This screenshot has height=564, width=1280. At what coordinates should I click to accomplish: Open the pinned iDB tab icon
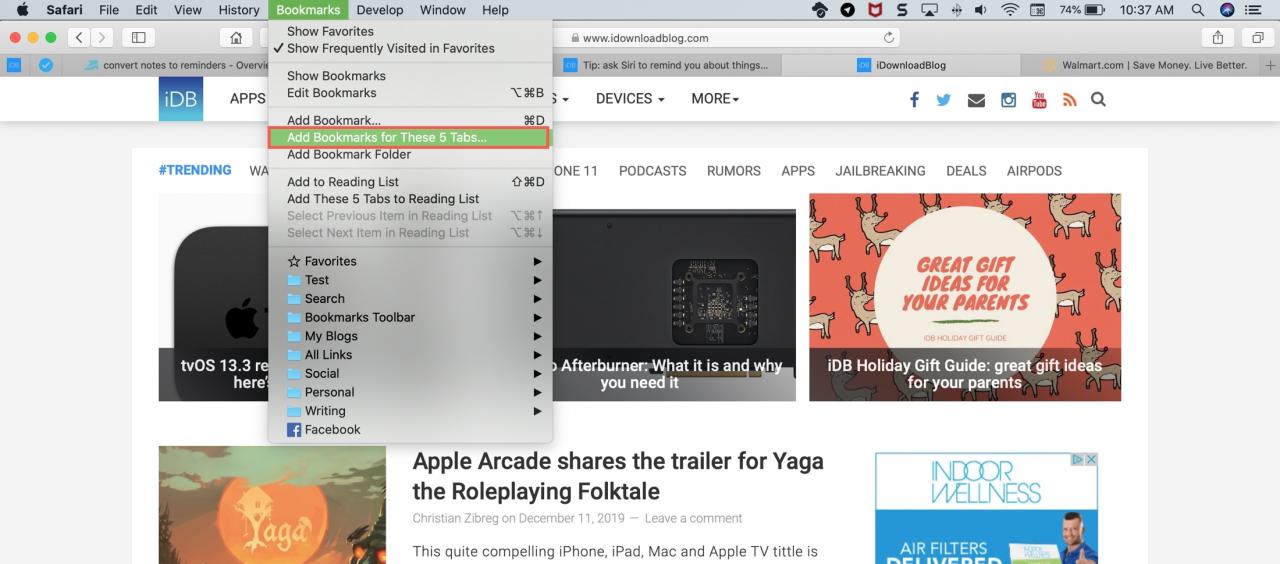pos(14,65)
